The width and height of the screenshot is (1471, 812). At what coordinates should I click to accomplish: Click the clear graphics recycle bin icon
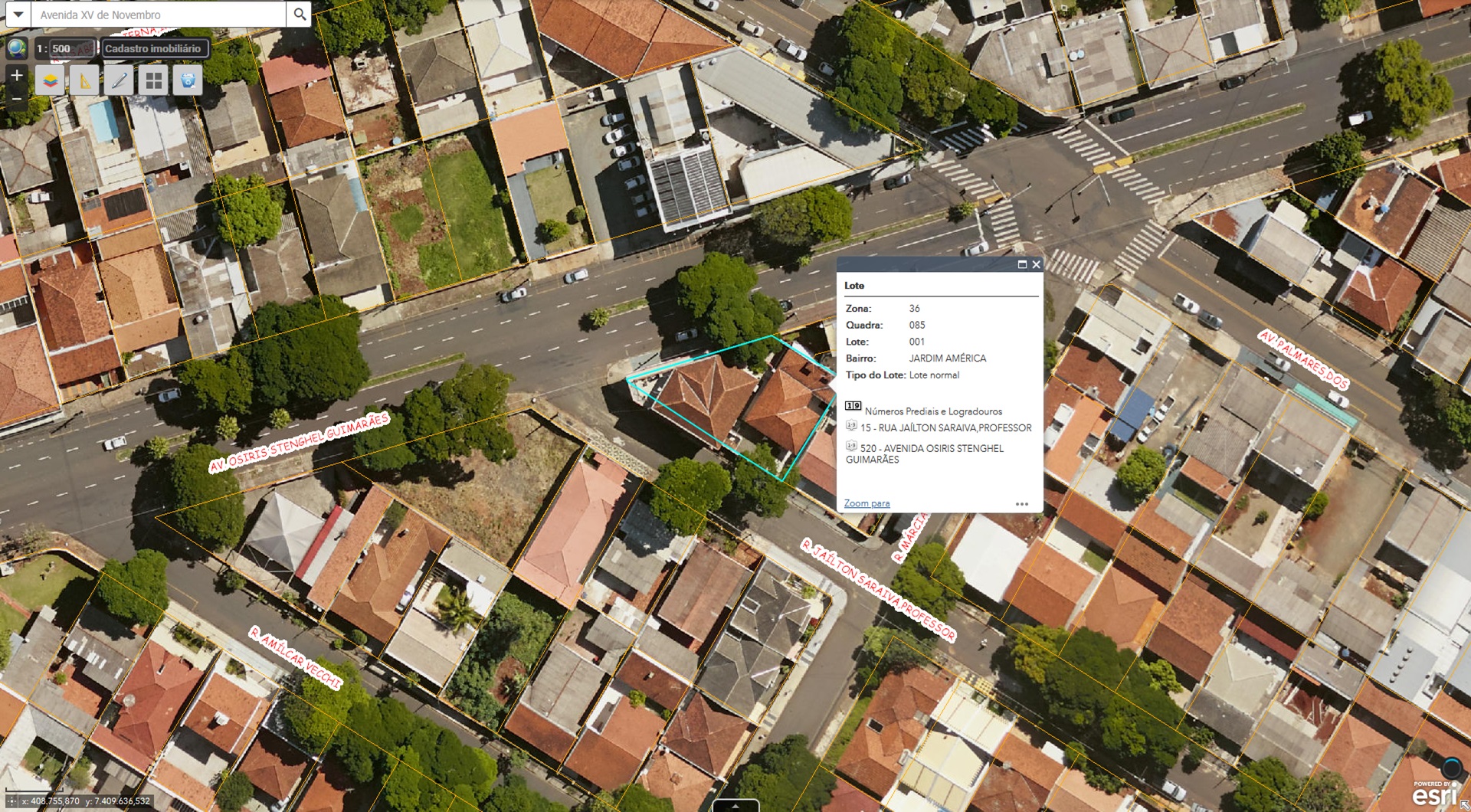(188, 80)
